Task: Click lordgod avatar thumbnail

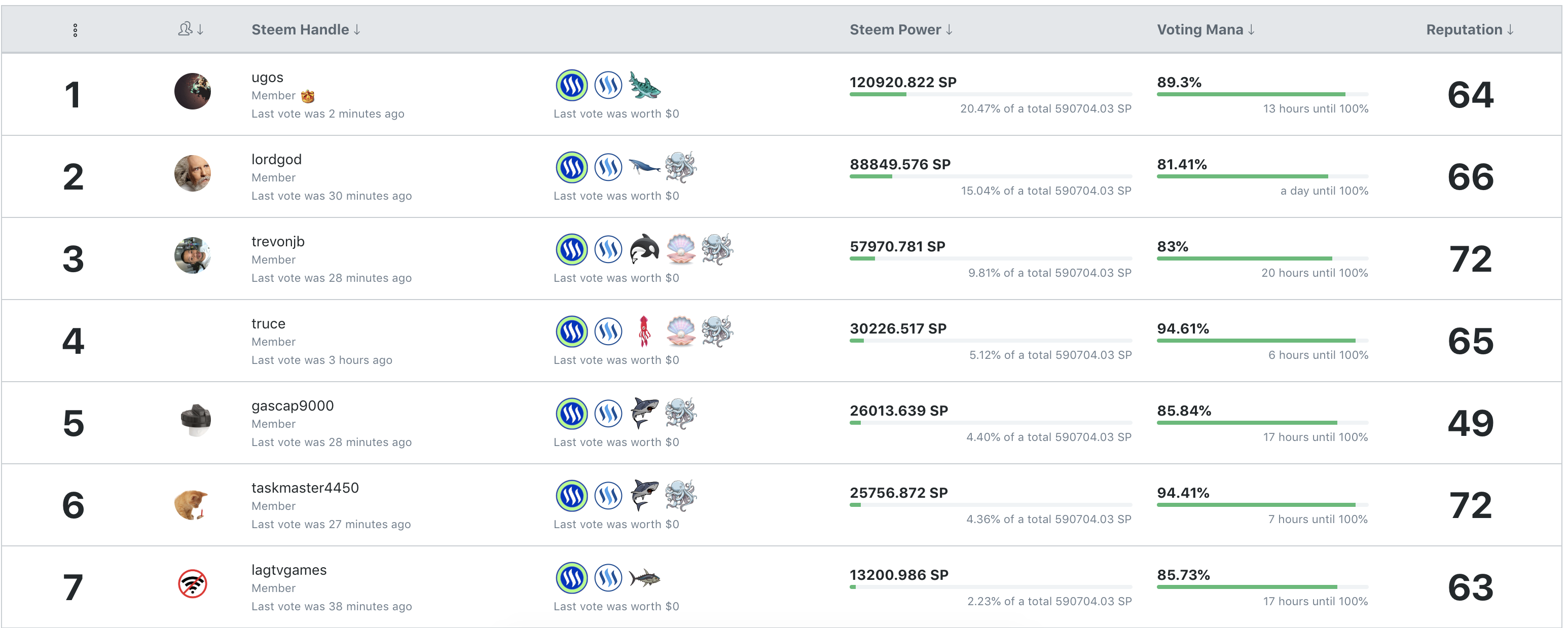Action: [x=192, y=173]
